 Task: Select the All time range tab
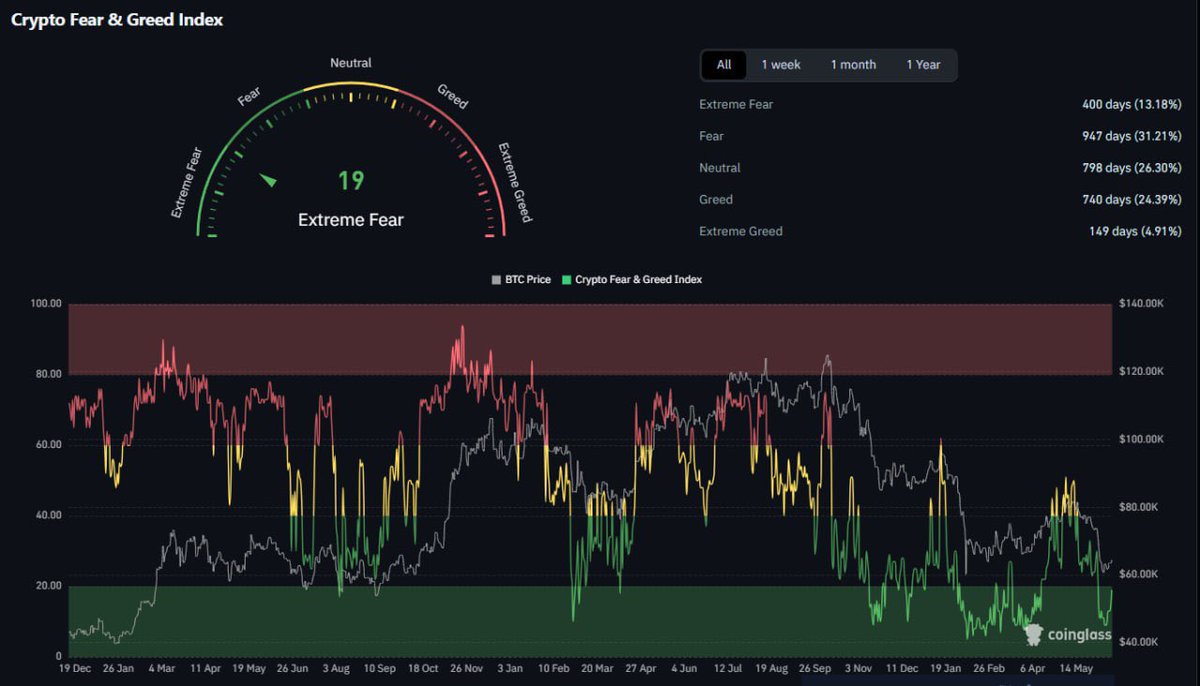724,65
